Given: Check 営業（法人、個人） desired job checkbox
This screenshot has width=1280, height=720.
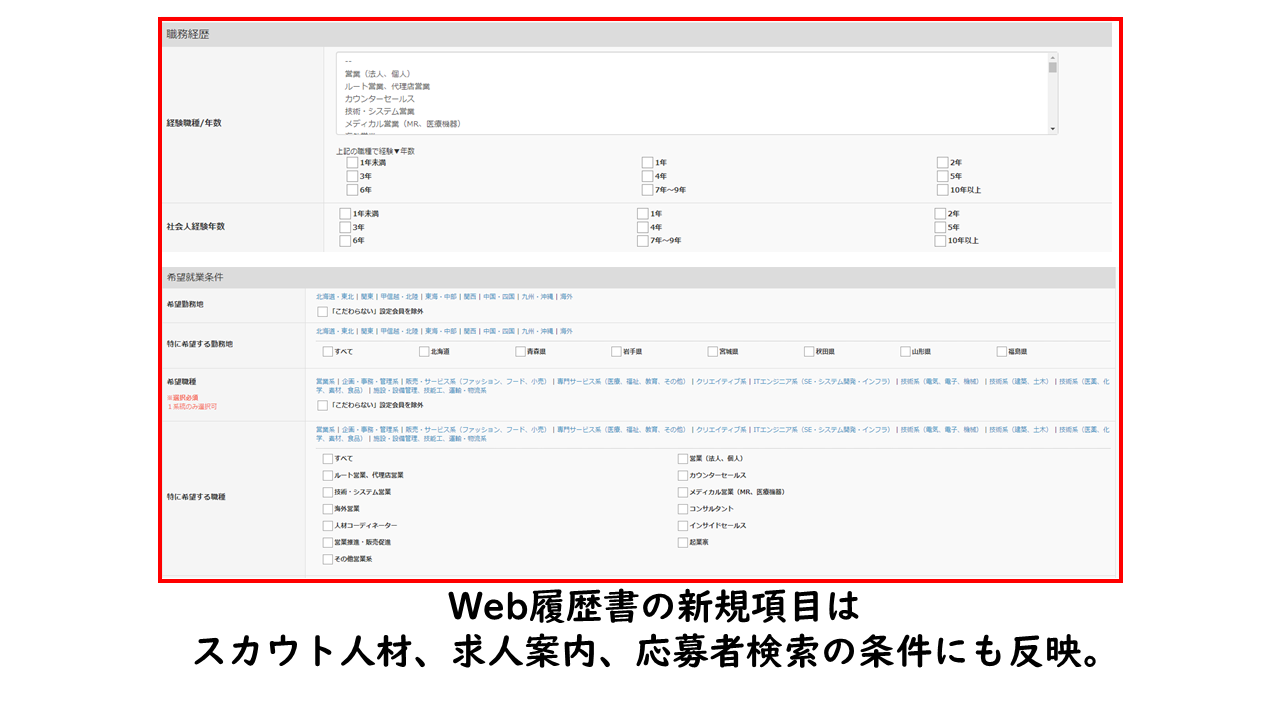Looking at the screenshot, I should [683, 458].
